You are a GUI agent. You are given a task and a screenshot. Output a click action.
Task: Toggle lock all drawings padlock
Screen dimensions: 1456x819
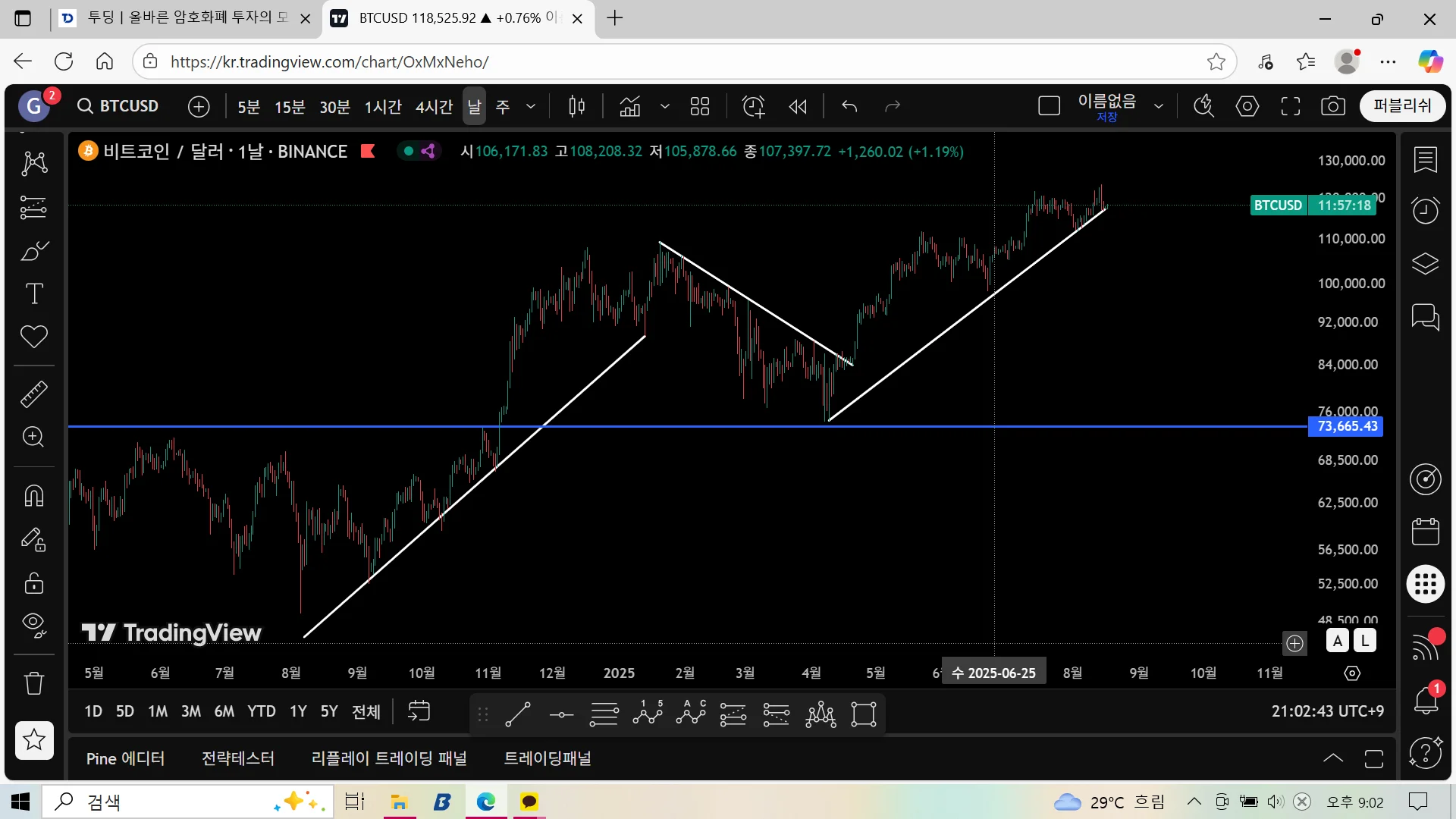click(34, 583)
